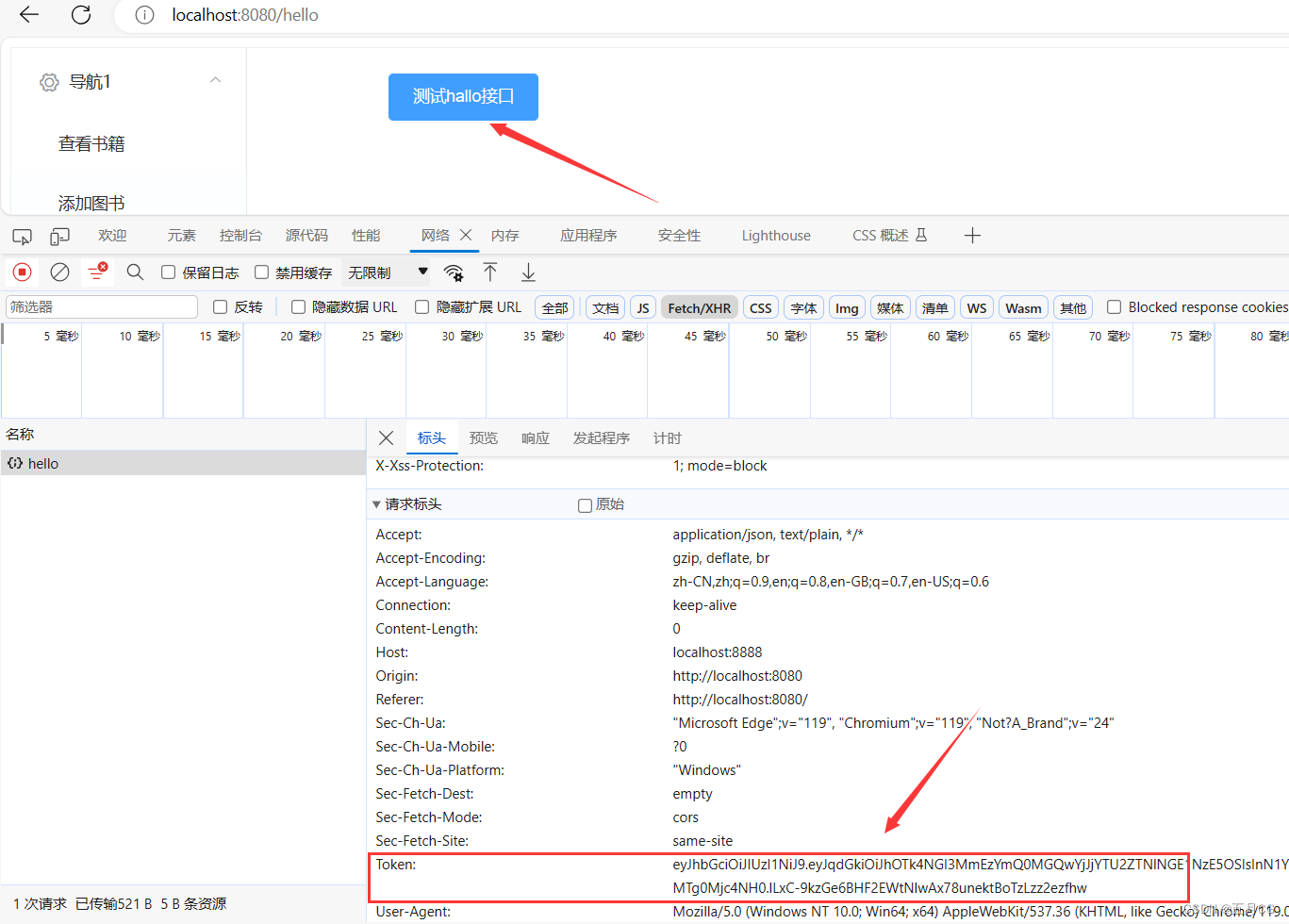Reload the page with refresh icon
This screenshot has width=1289, height=924.
[x=81, y=14]
